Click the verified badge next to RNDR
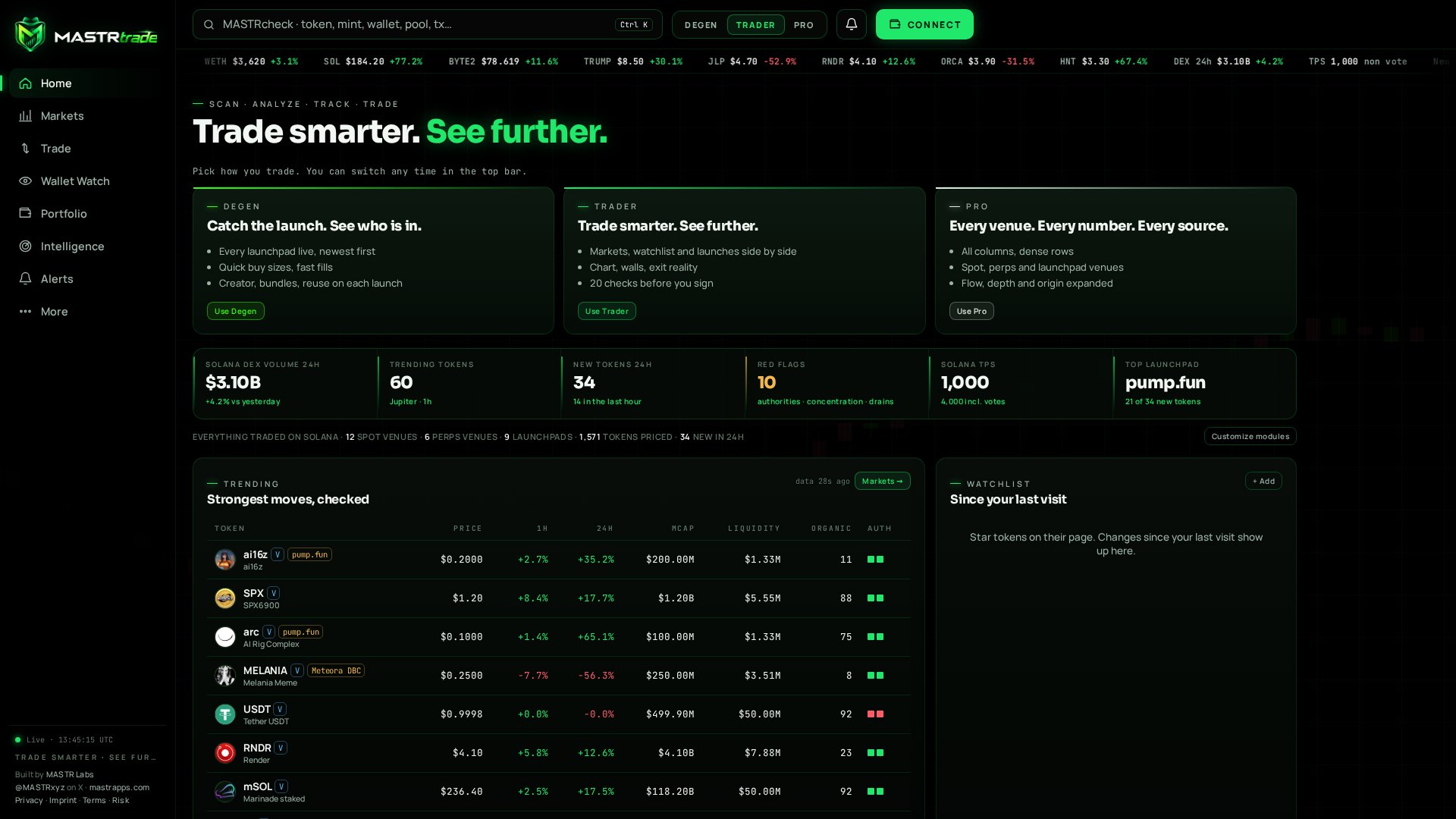Image resolution: width=1456 pixels, height=819 pixels. [x=281, y=748]
